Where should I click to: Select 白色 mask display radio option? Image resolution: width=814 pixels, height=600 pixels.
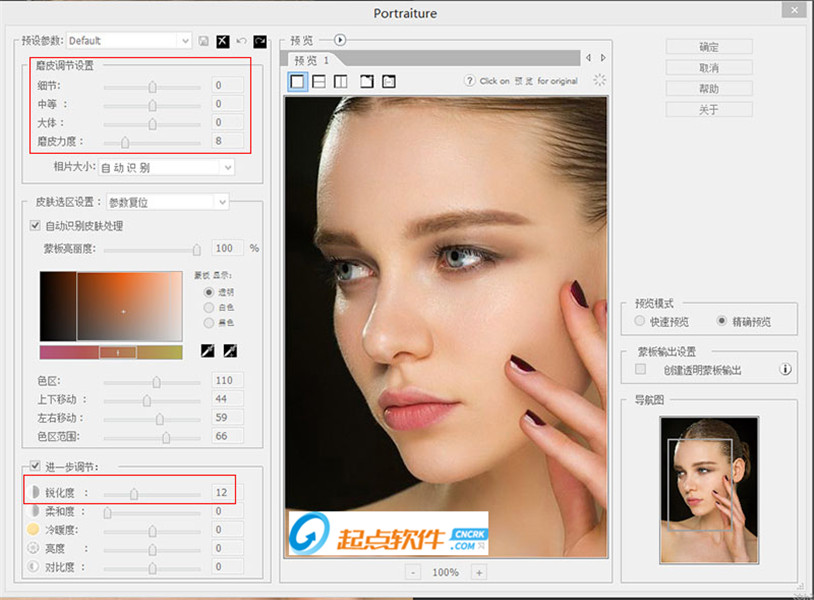[208, 307]
